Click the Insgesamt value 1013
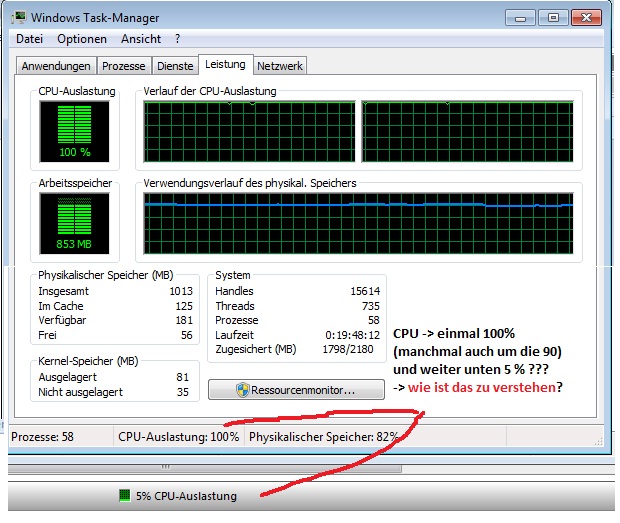This screenshot has width=620, height=523. point(181,291)
